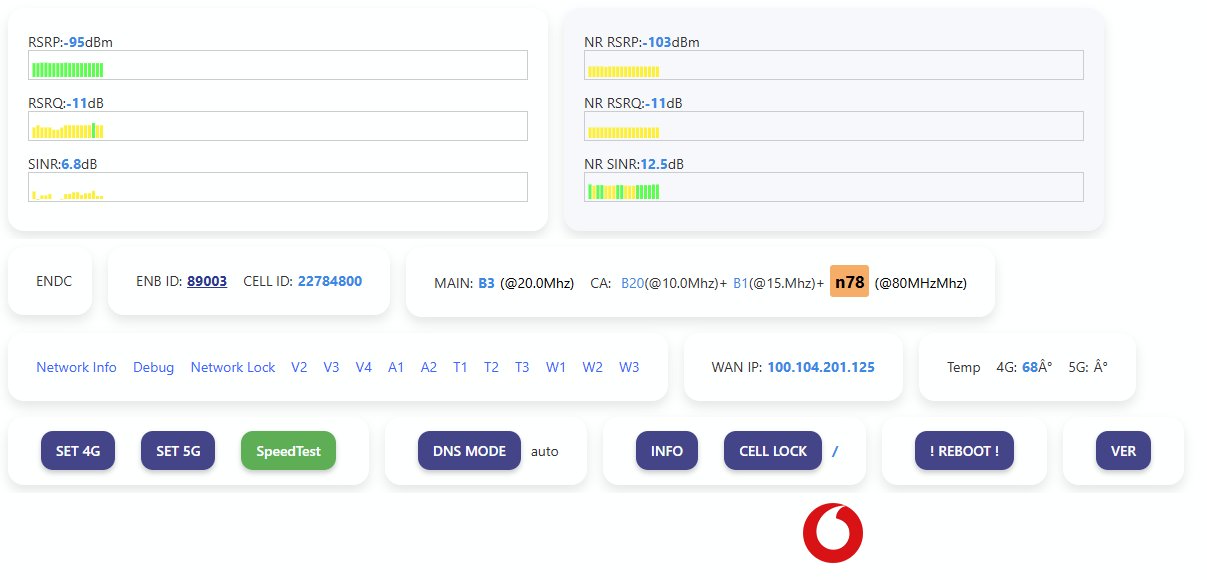
Task: Click the WAN IP 100.104.201.125
Action: point(821,367)
